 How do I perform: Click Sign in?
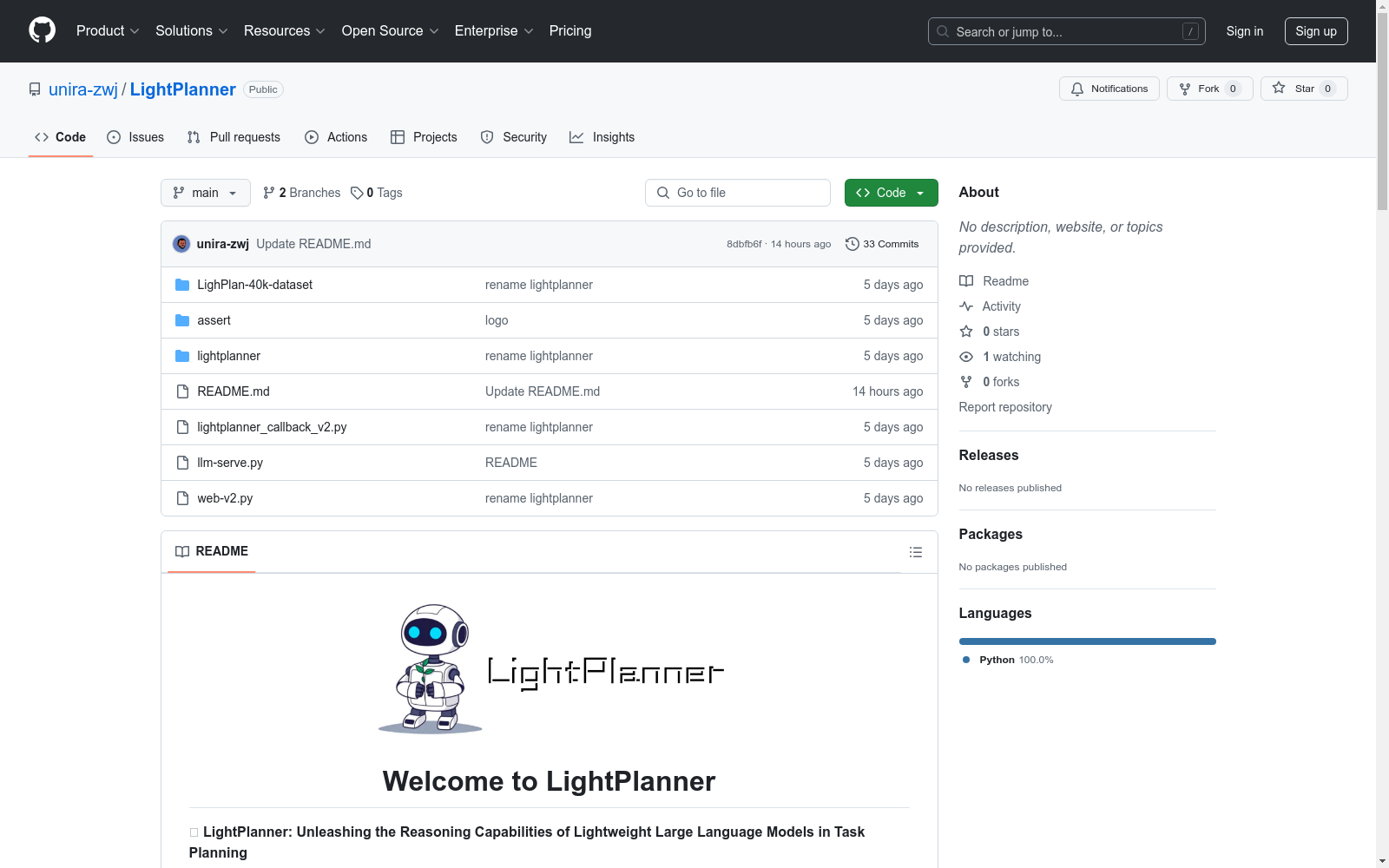pos(1244,31)
